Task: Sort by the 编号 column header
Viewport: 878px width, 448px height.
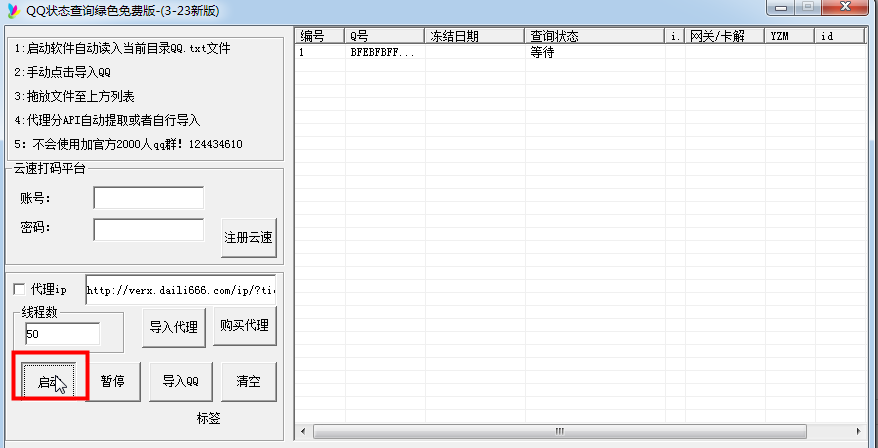Action: click(319, 36)
